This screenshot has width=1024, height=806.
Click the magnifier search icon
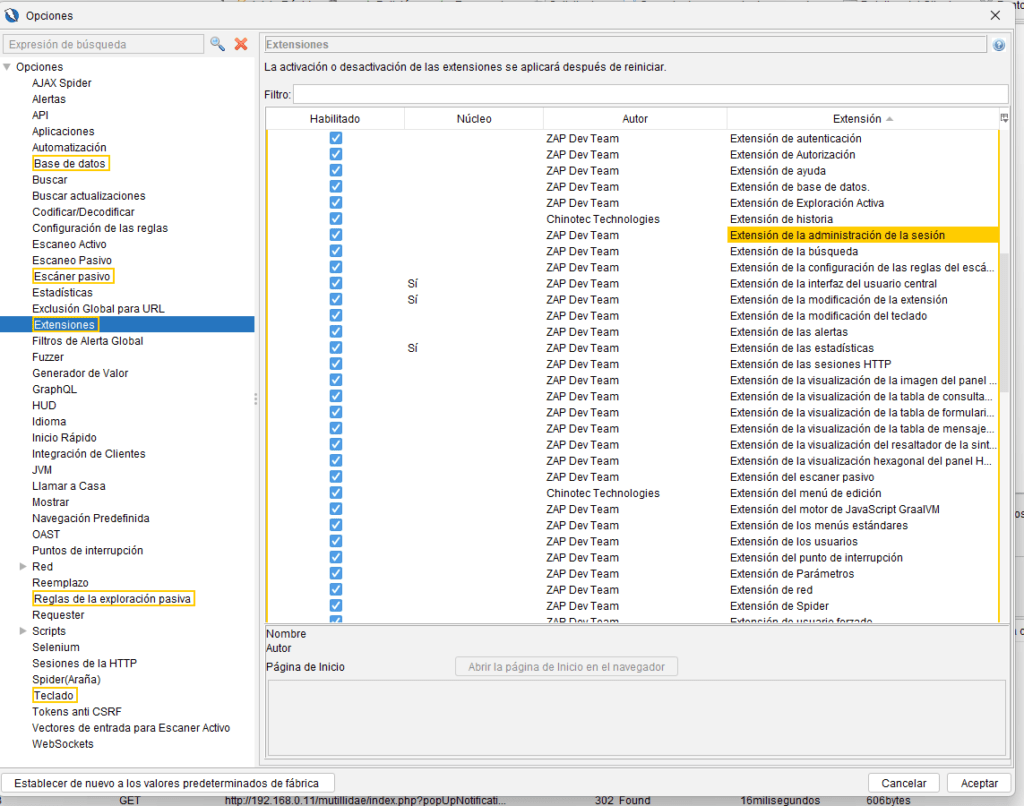[x=217, y=44]
